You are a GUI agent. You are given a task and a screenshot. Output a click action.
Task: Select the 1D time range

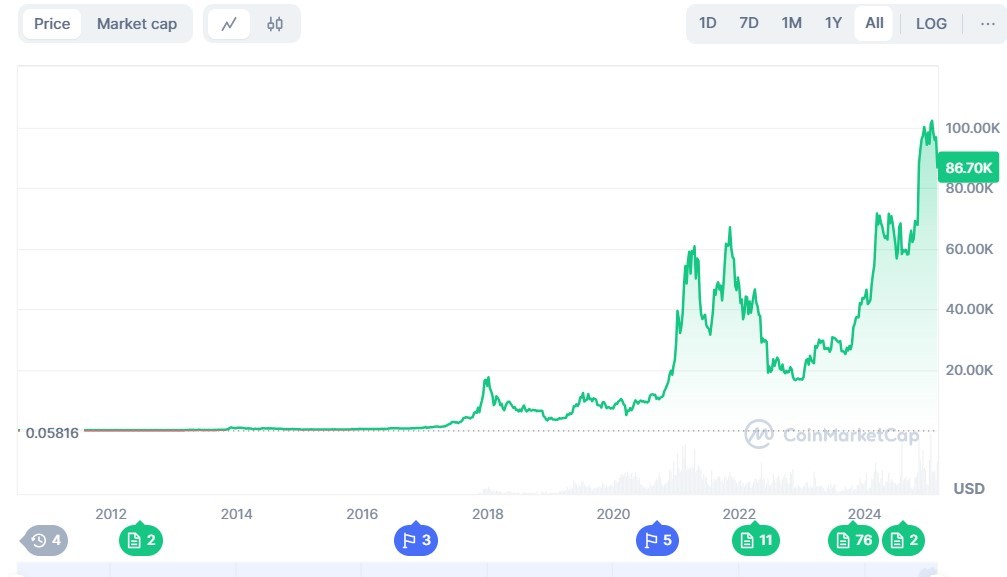tap(708, 23)
